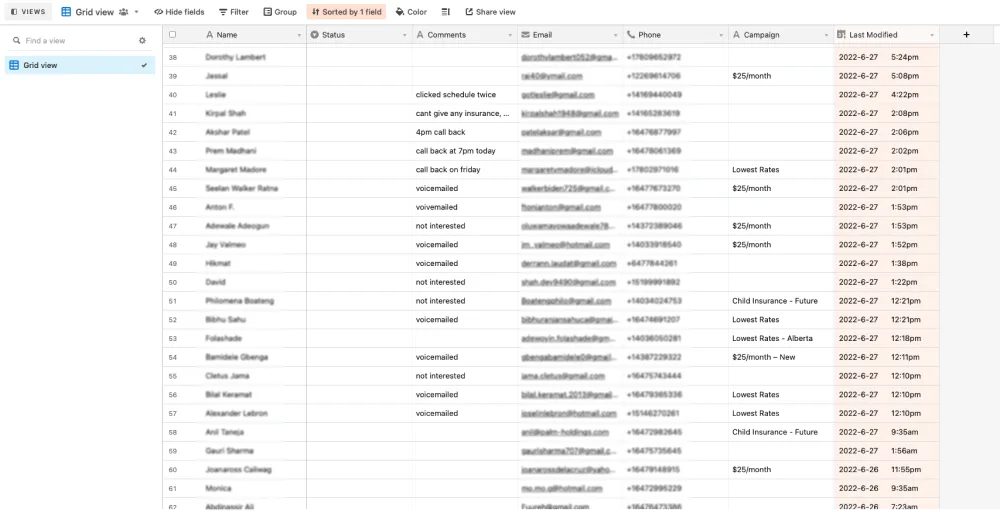1000x512 pixels.
Task: Click the Last Modified field type icon
Action: [x=841, y=34]
